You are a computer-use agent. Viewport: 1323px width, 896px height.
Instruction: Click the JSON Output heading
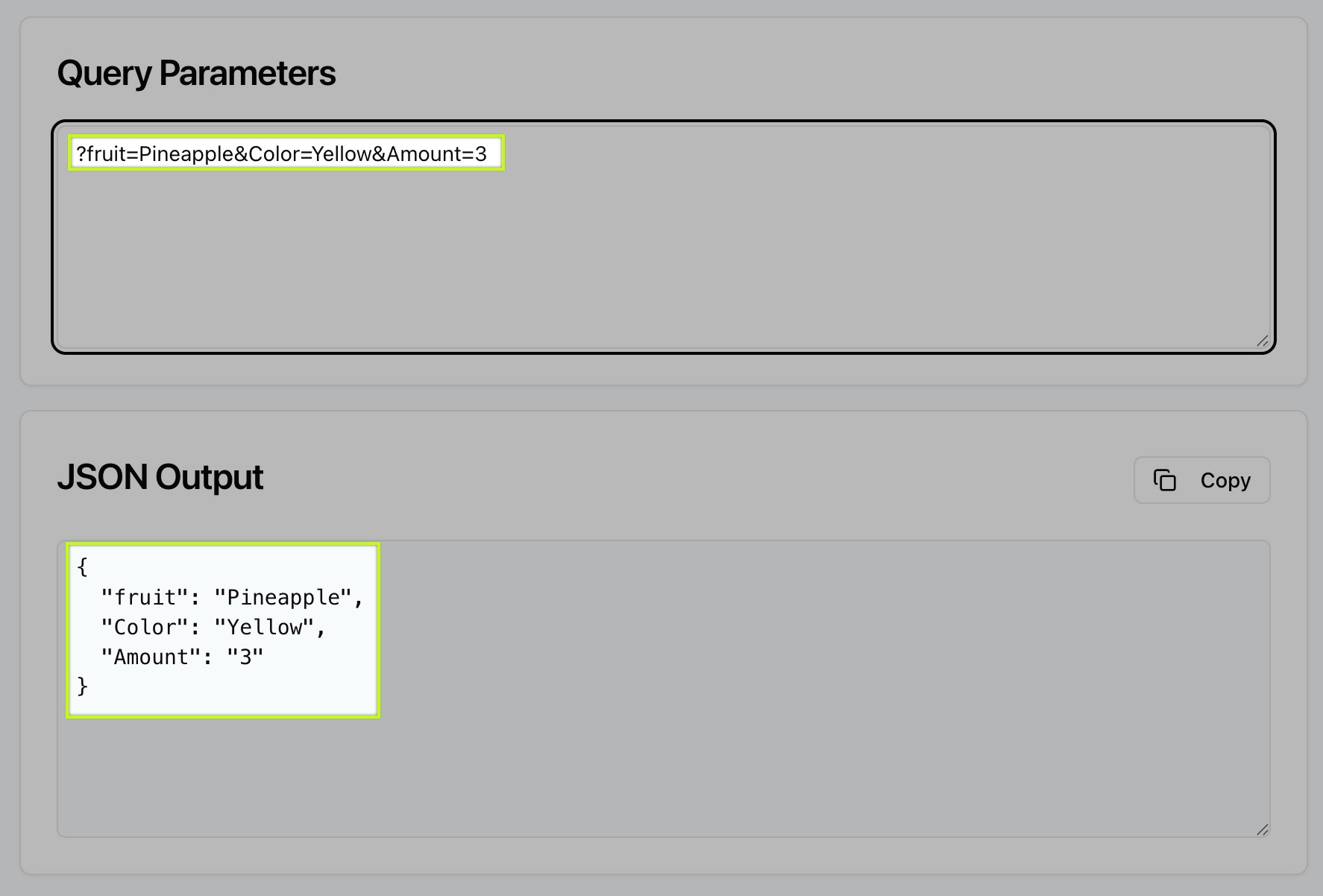(x=160, y=477)
